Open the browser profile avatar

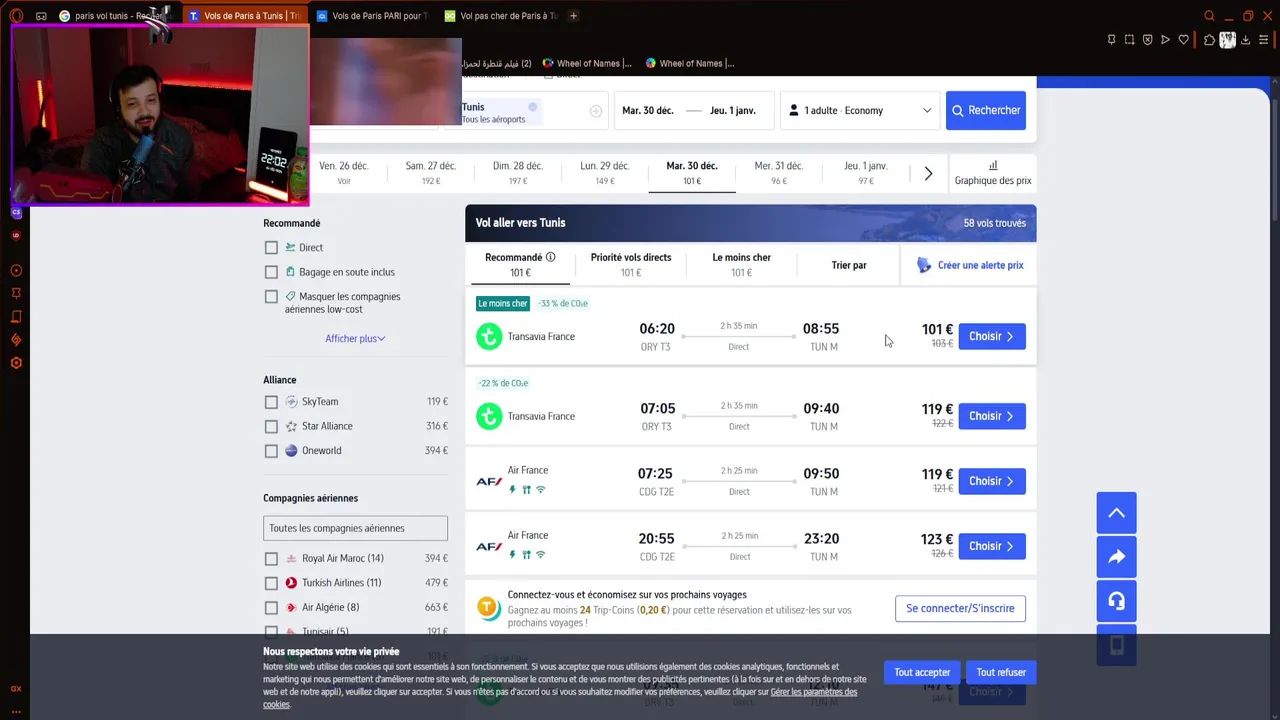click(x=1227, y=40)
